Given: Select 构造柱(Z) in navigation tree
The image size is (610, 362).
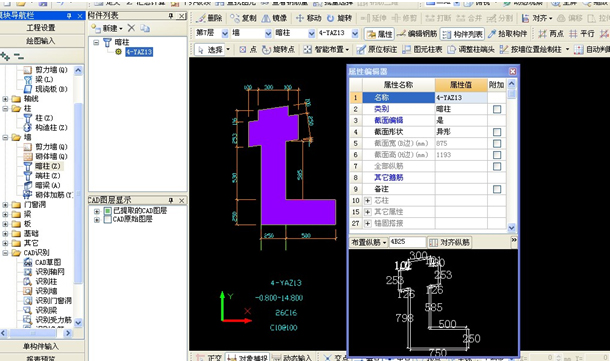Looking at the screenshot, I should pos(51,128).
